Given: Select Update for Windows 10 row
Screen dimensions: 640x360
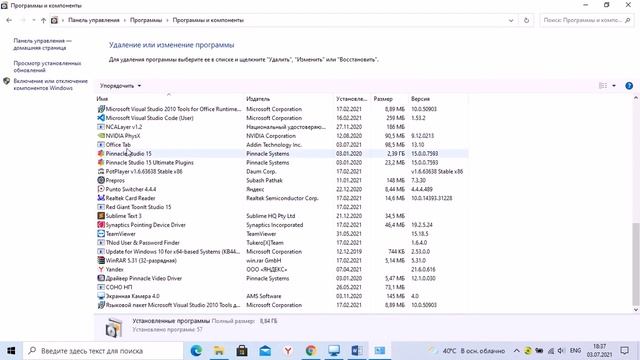Looking at the screenshot, I should [282, 251].
